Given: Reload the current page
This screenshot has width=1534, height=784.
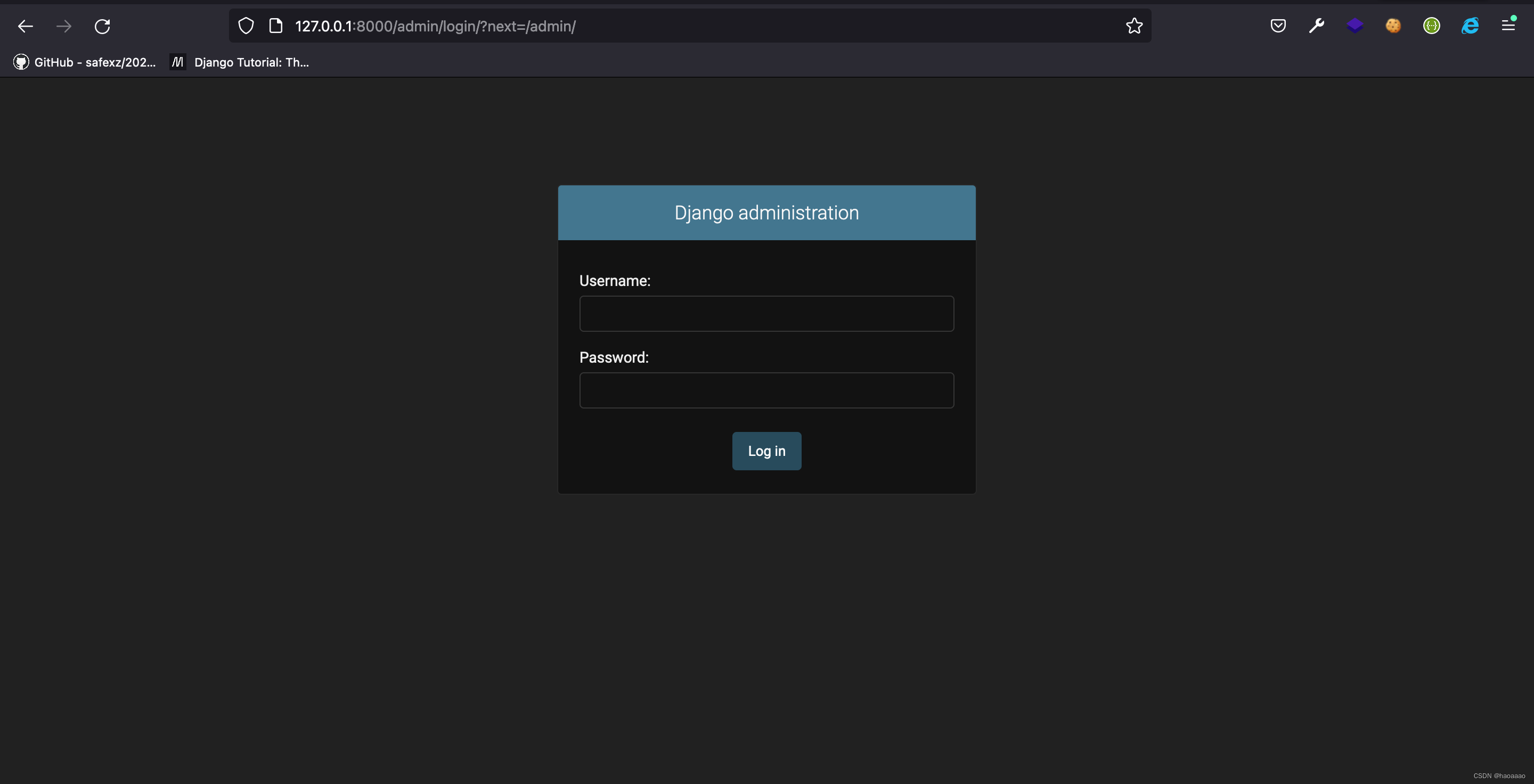Looking at the screenshot, I should point(102,26).
